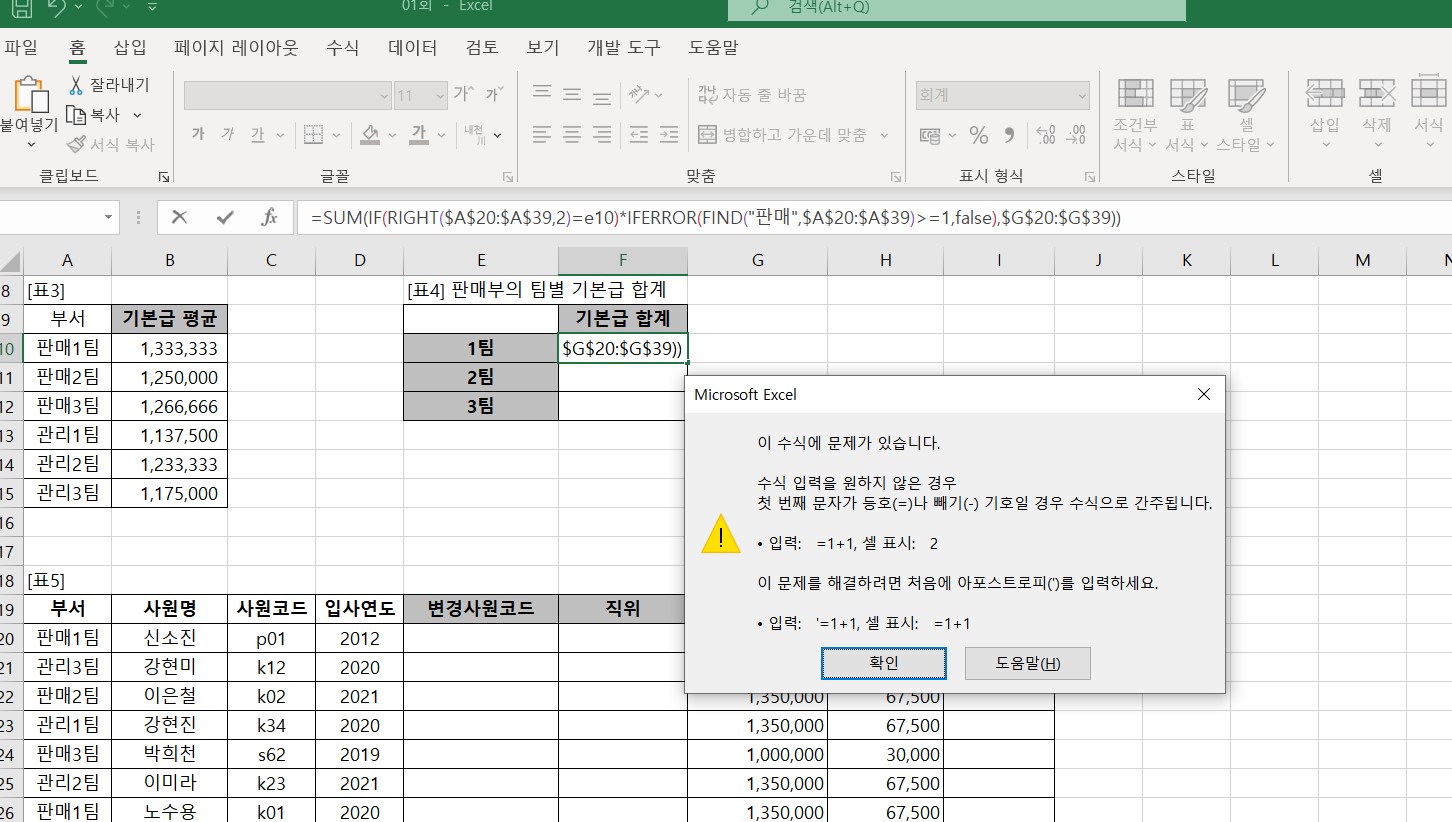Click the insert function fx icon
The image size is (1452, 822).
coord(269,217)
